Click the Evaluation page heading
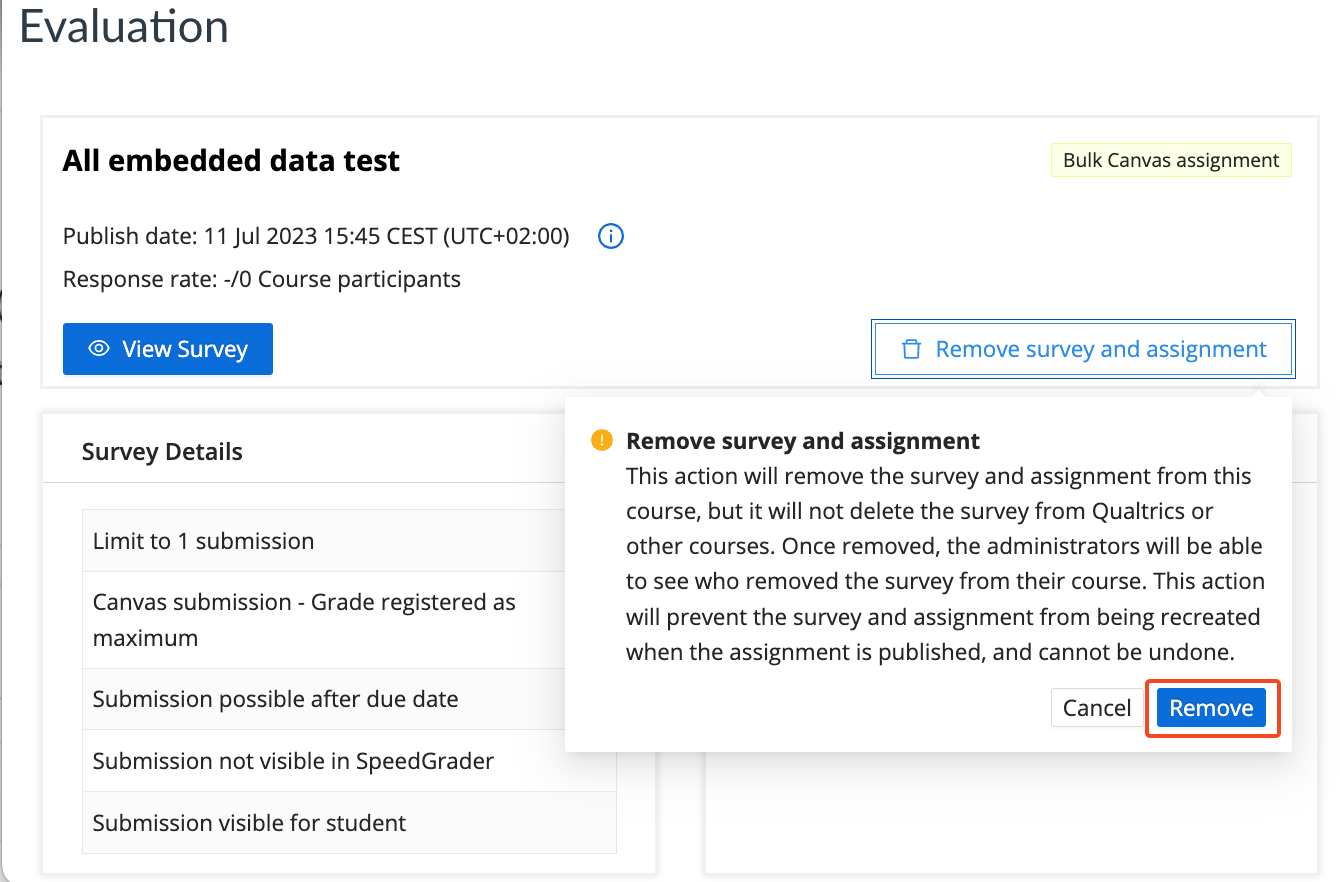This screenshot has width=1340, height=882. (124, 27)
